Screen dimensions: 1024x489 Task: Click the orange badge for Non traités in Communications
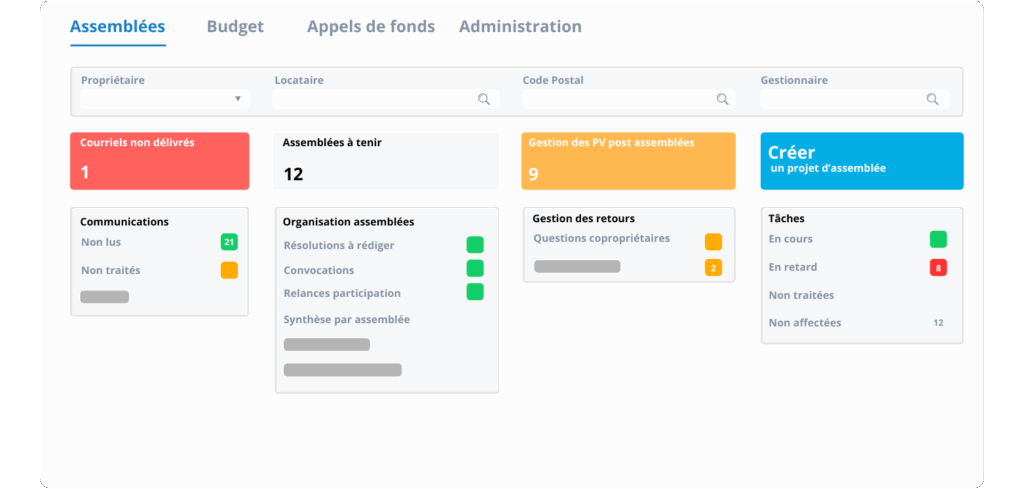(229, 270)
